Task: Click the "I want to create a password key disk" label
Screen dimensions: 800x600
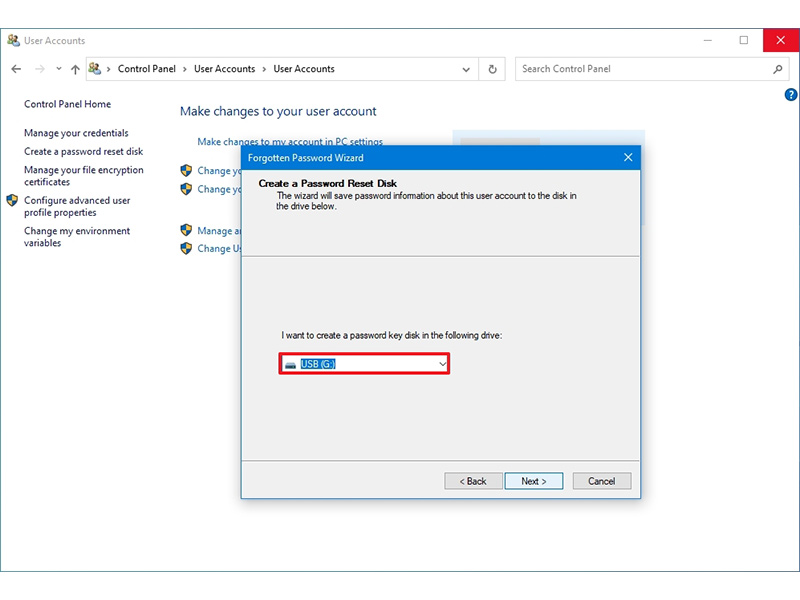Action: (x=391, y=335)
